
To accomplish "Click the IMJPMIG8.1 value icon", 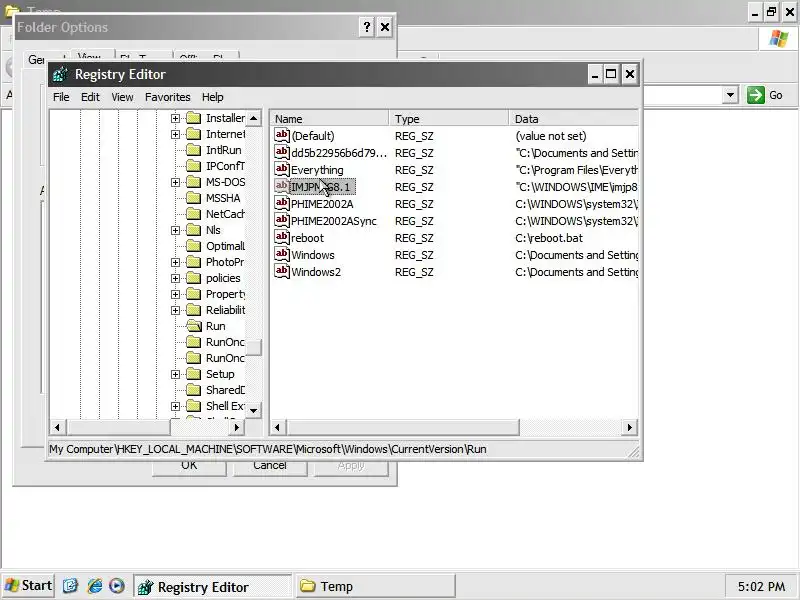I will (282, 186).
